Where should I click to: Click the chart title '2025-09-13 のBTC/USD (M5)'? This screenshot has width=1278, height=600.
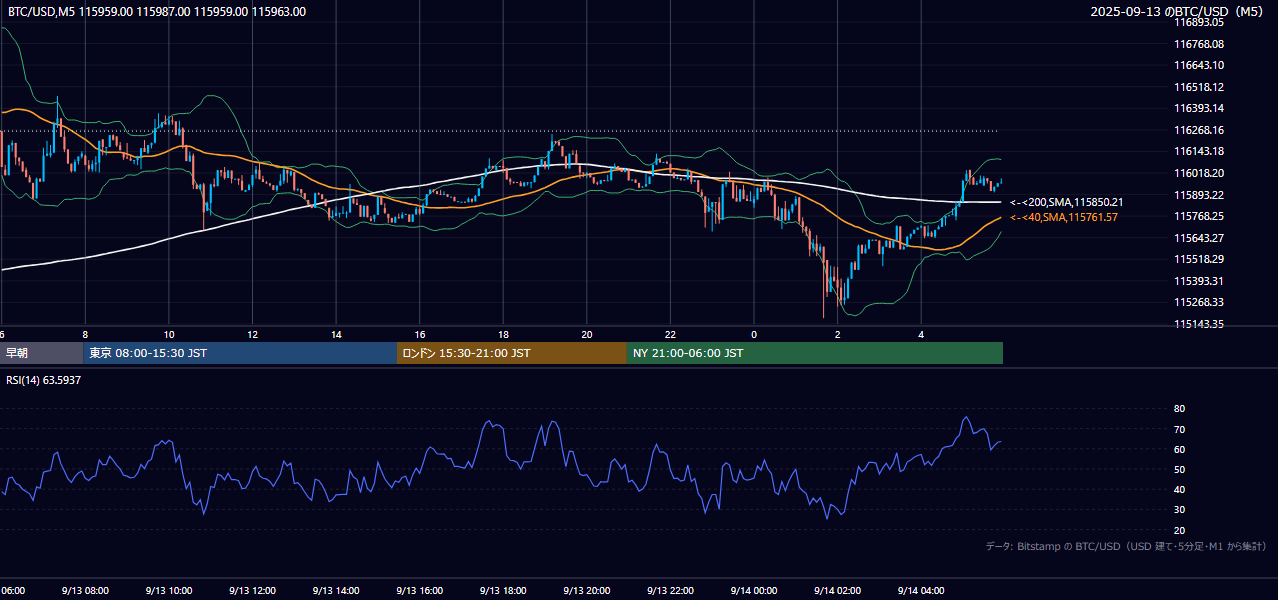click(1178, 12)
